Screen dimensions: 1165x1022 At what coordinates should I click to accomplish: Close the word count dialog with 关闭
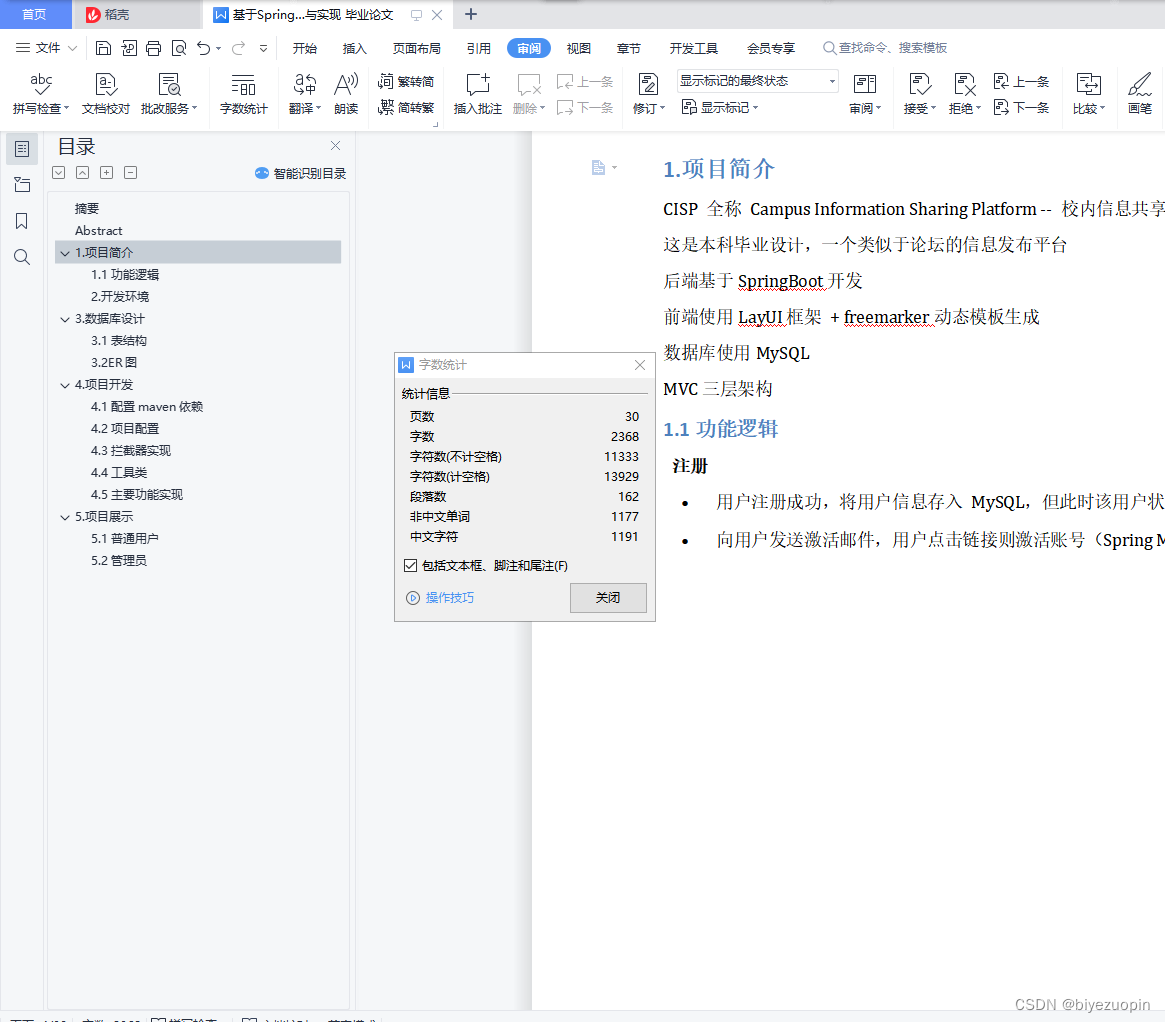pyautogui.click(x=607, y=597)
